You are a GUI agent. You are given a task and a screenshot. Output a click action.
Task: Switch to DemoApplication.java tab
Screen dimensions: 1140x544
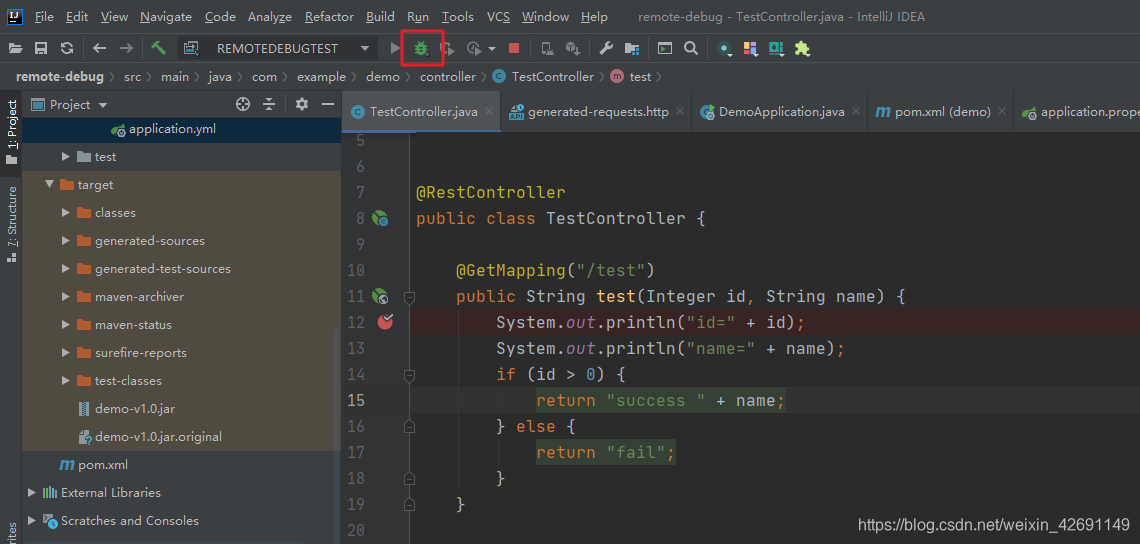click(x=779, y=112)
